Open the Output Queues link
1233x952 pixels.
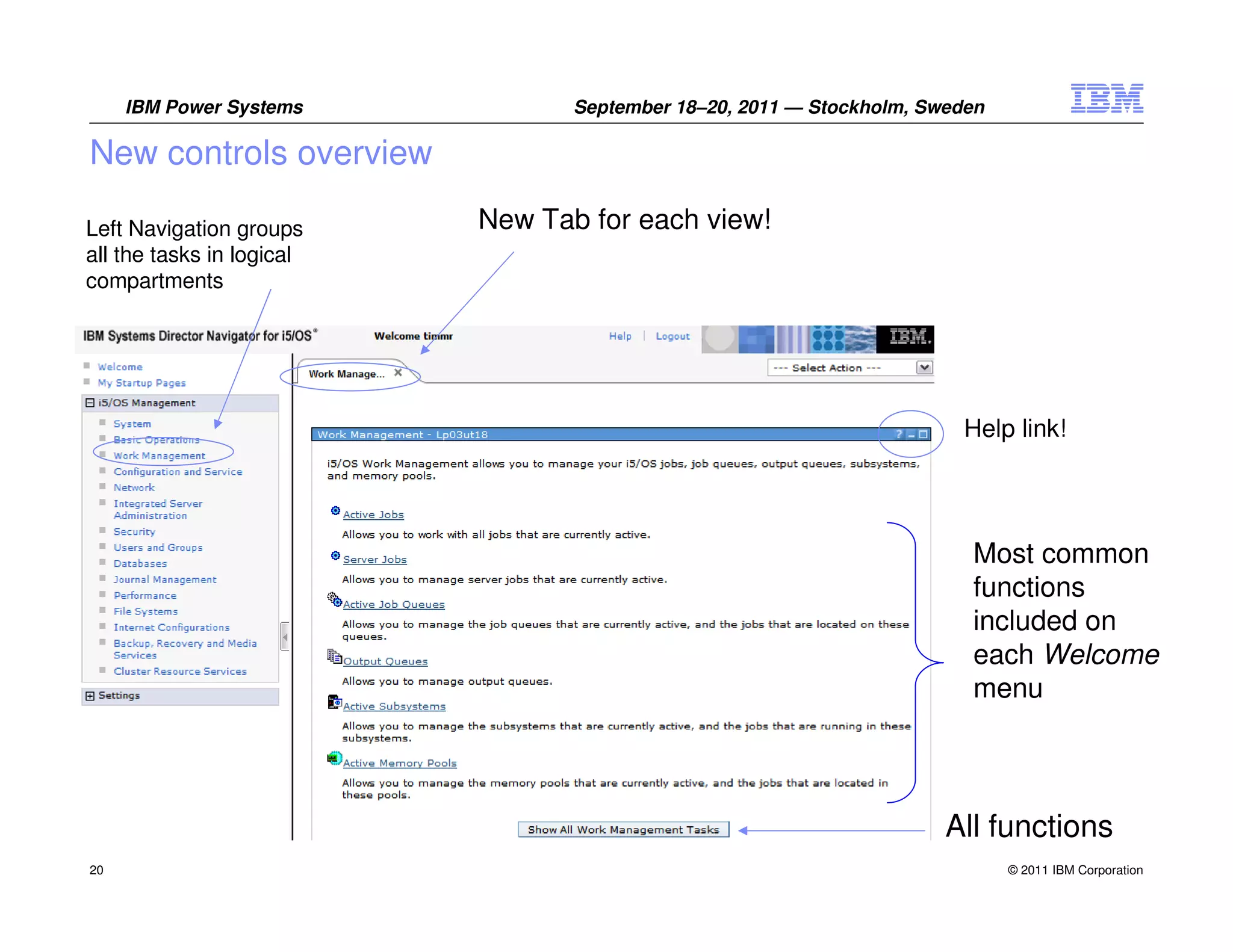385,661
